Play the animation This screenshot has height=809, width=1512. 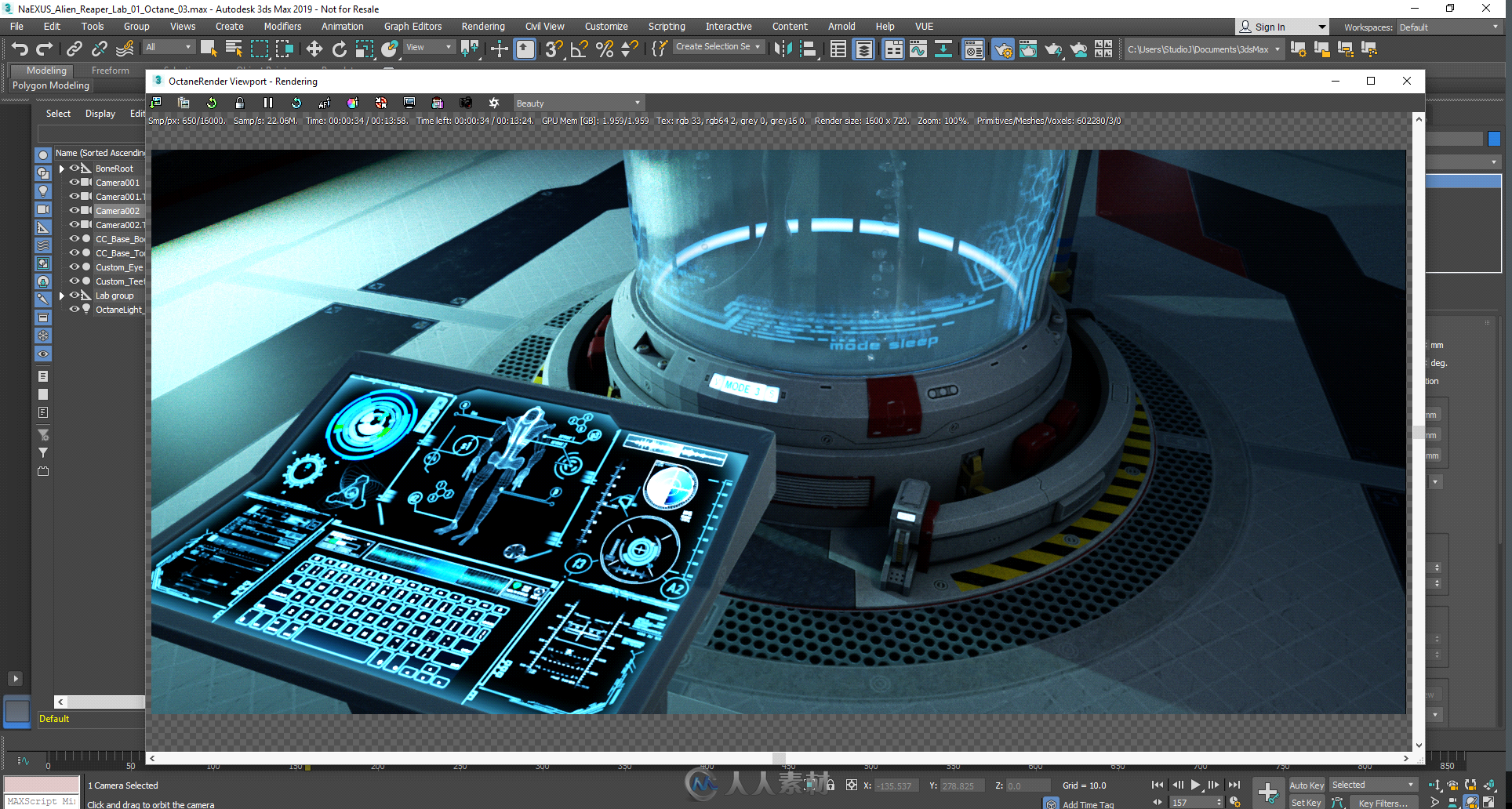tap(1195, 785)
